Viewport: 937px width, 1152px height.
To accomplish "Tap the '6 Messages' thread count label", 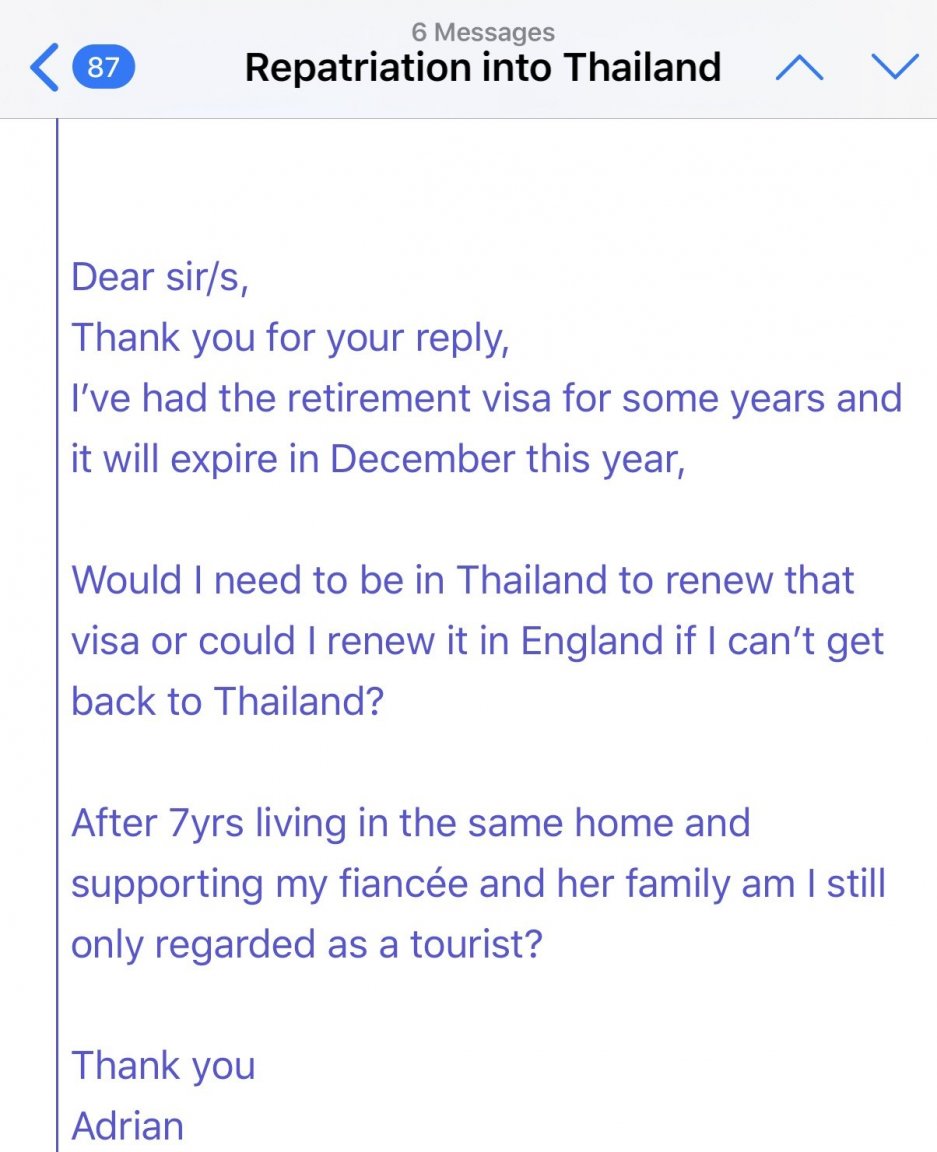I will click(x=483, y=32).
